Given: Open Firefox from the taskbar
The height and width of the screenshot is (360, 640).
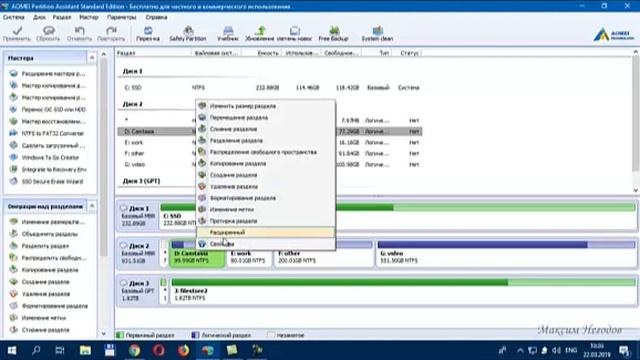Looking at the screenshot, I should (183, 350).
